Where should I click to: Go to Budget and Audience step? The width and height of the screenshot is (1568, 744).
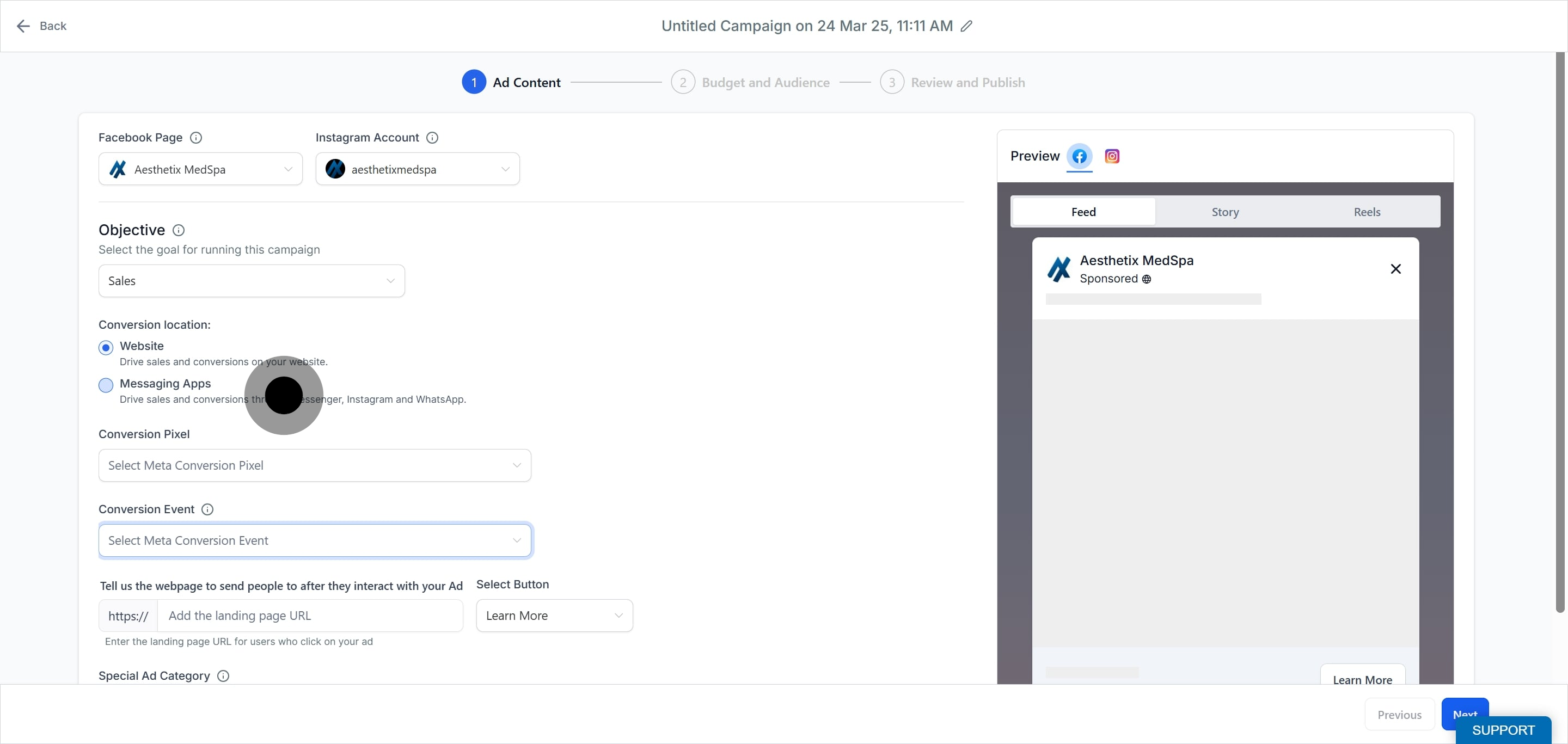pyautogui.click(x=751, y=83)
